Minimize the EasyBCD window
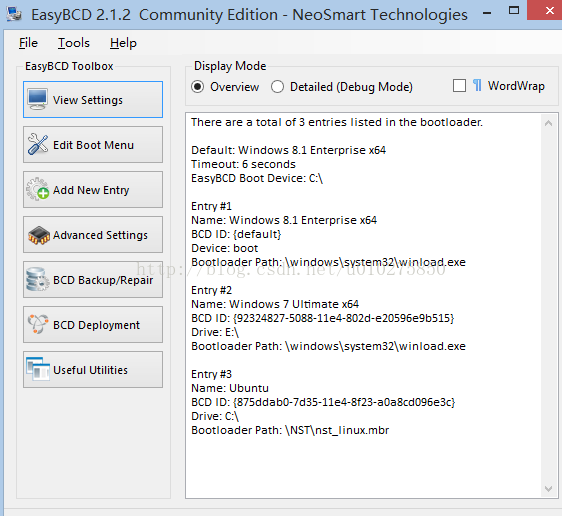 (x=487, y=13)
